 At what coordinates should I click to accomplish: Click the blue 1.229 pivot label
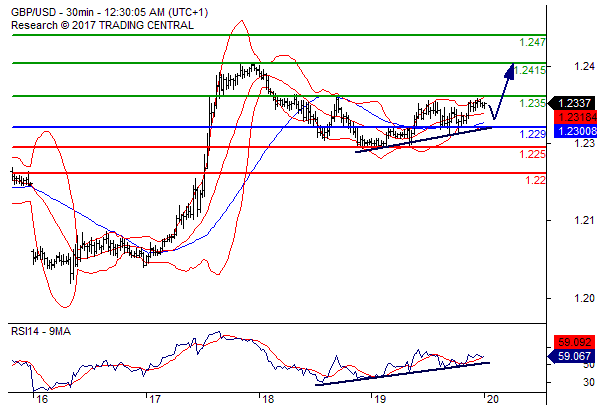[532, 134]
